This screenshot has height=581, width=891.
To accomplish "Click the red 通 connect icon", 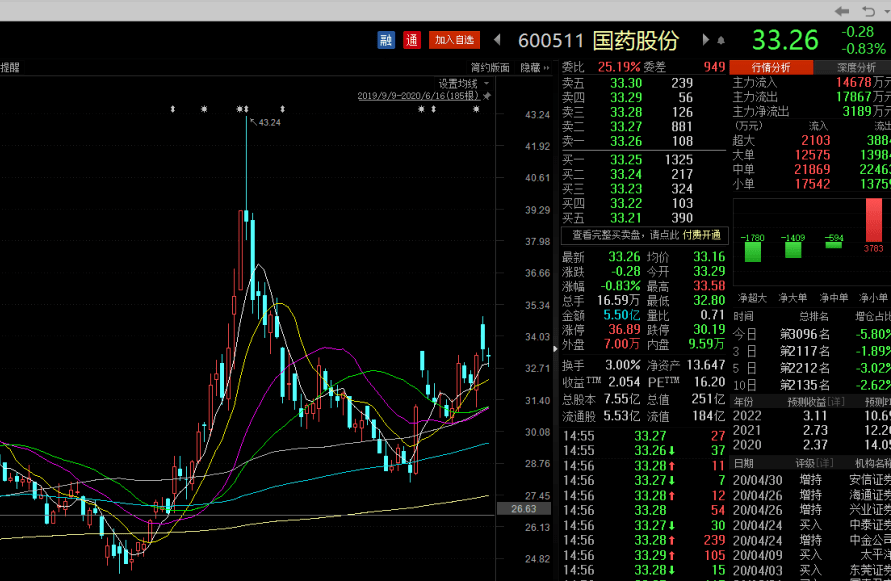I will tap(411, 40).
